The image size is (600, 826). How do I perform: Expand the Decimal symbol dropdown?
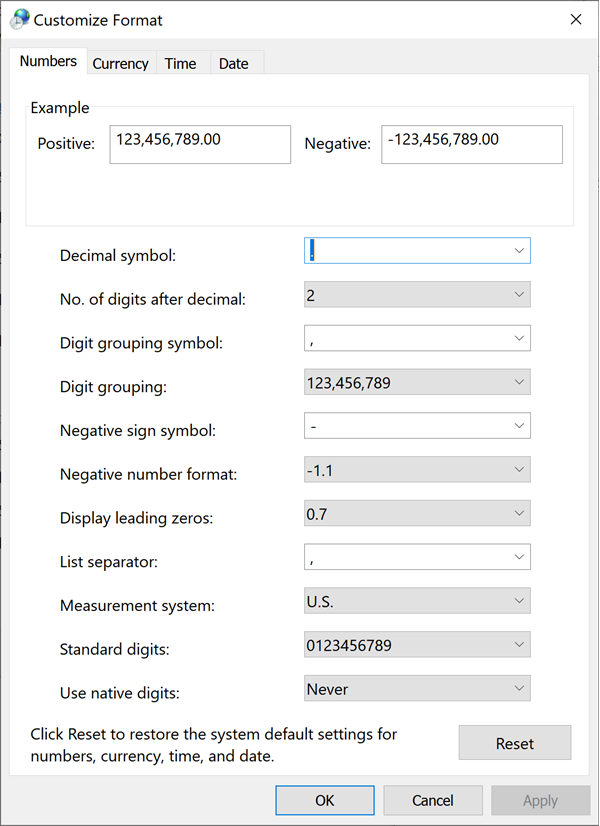coord(518,251)
